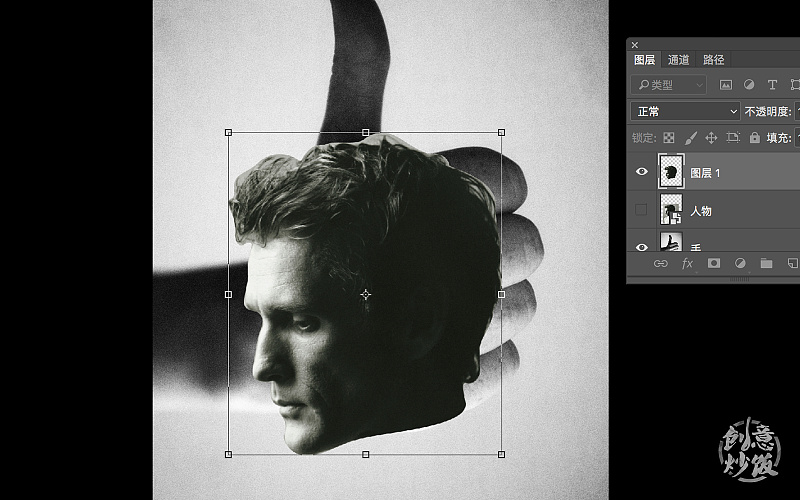Add a layer mask

[714, 263]
